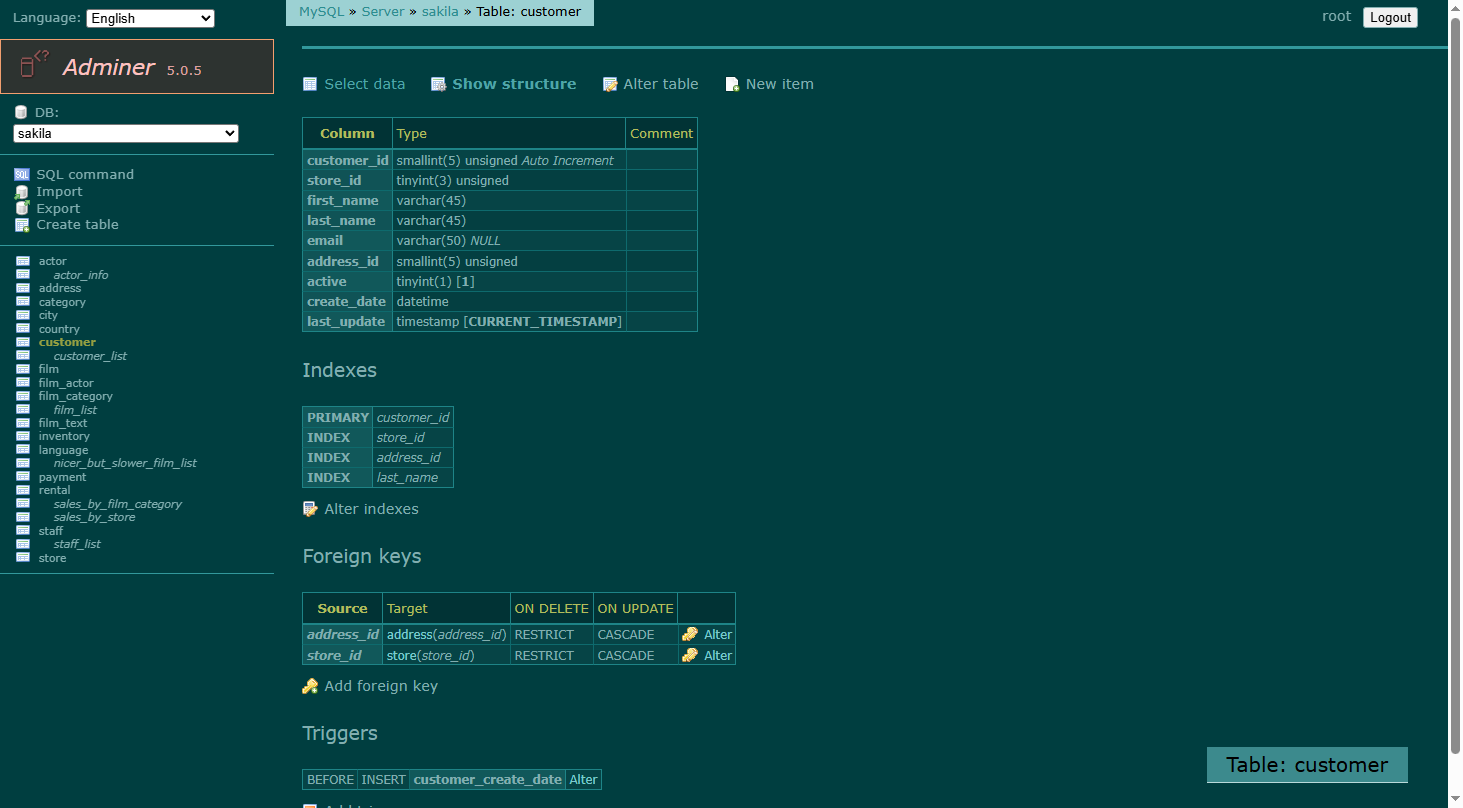This screenshot has width=1463, height=808.
Task: Click the store target table link
Action: tap(401, 655)
